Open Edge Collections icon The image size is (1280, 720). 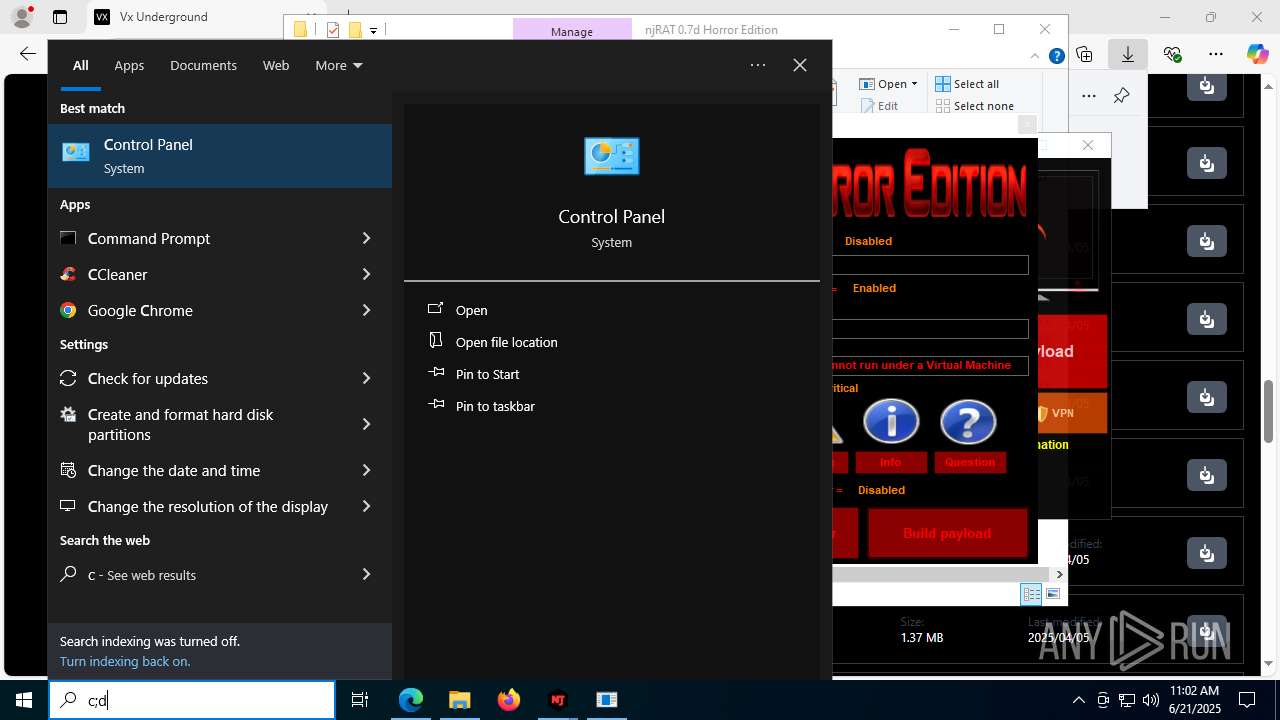click(1084, 54)
